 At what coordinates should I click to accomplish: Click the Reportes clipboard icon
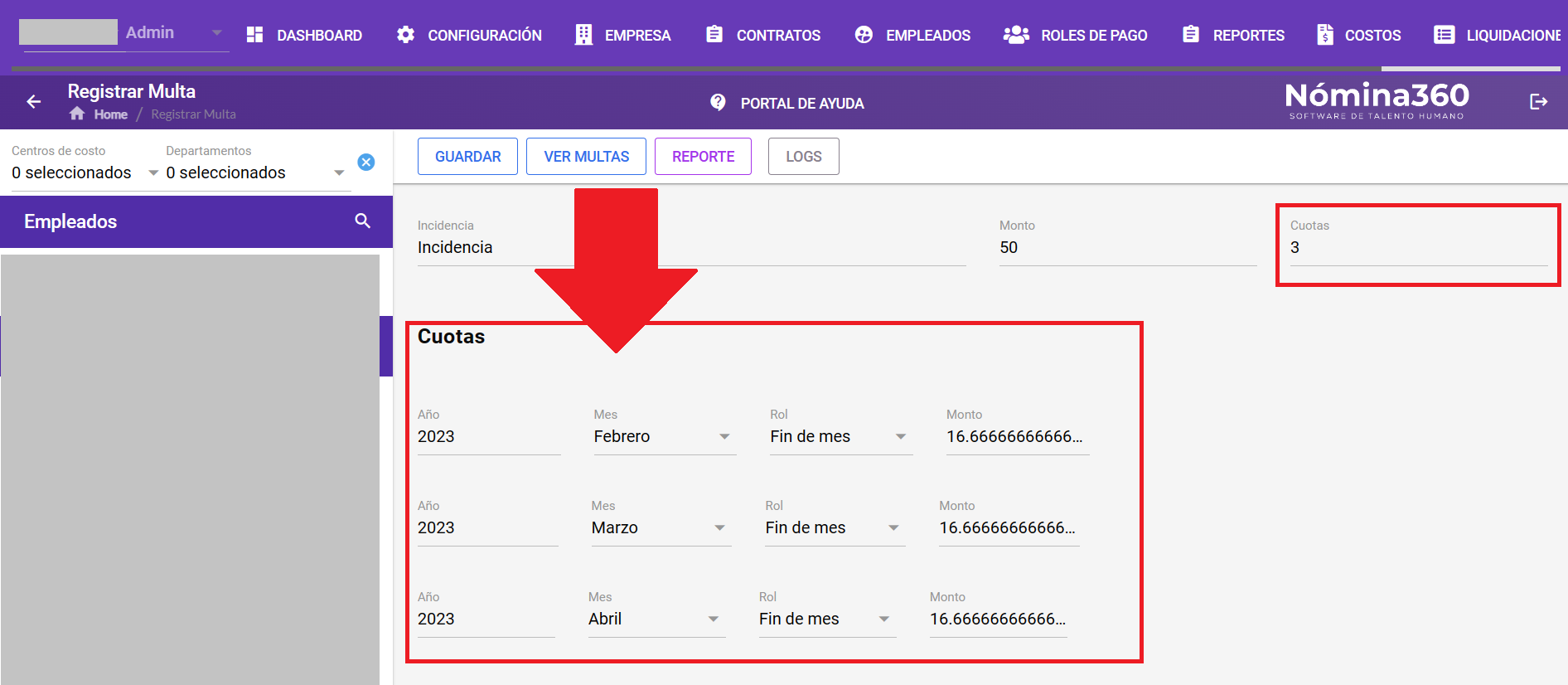point(1191,34)
